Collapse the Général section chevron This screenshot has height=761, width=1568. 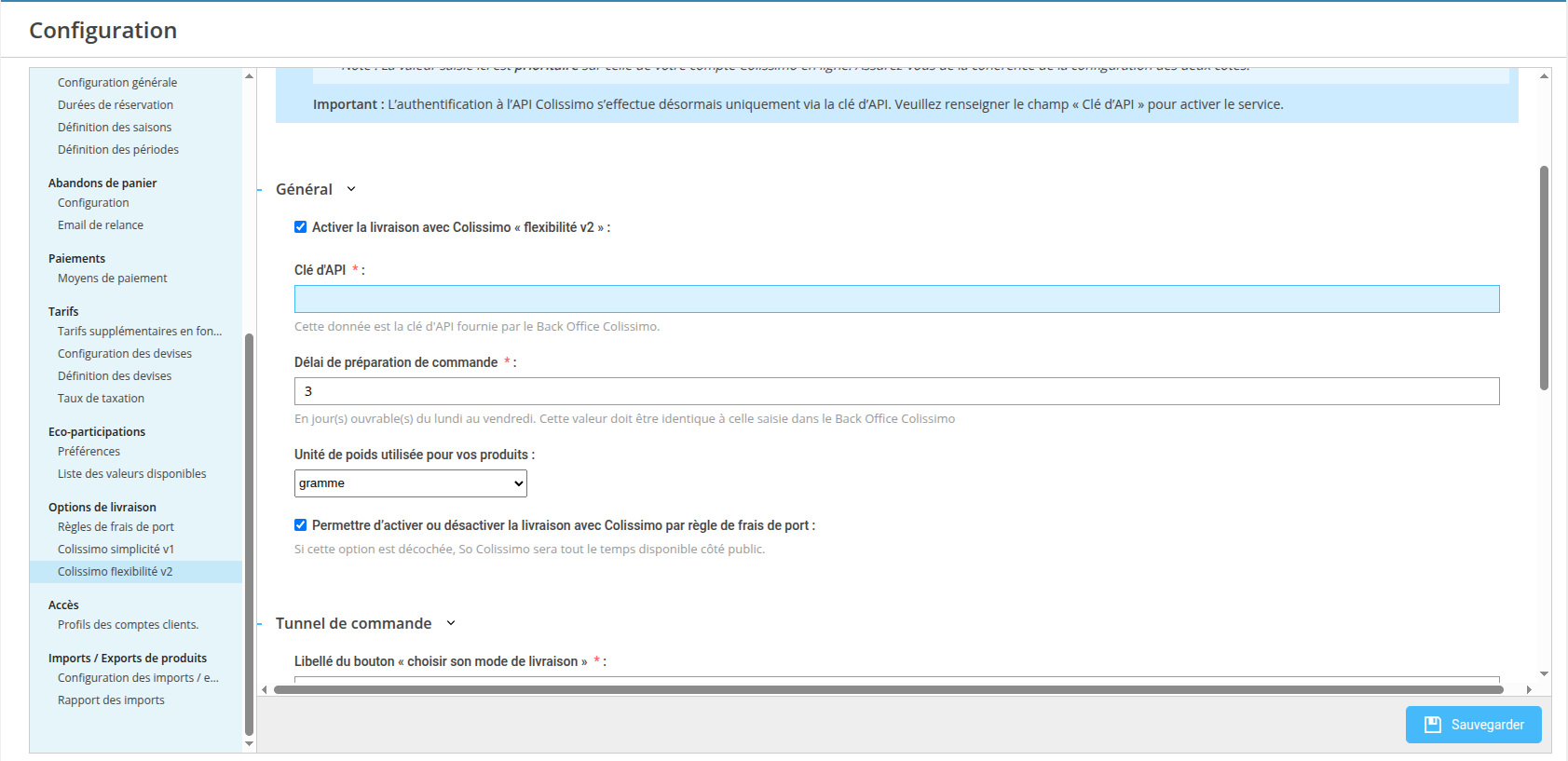[351, 189]
